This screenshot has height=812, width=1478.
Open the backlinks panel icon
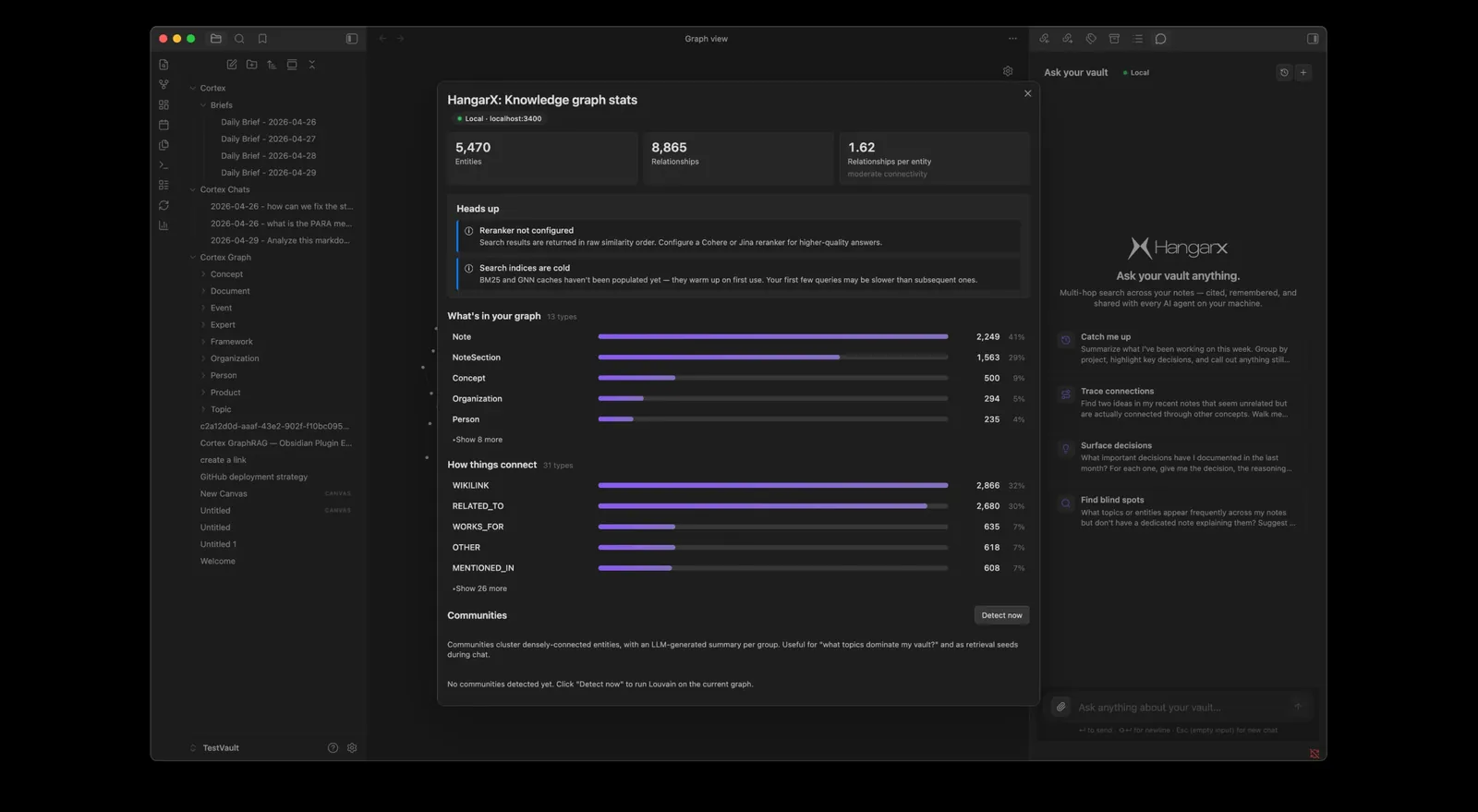click(x=1044, y=39)
